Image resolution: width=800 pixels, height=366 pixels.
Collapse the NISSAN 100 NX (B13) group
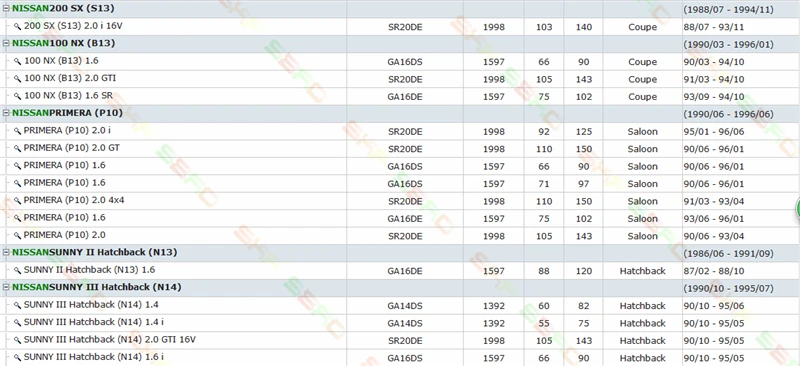coord(7,43)
